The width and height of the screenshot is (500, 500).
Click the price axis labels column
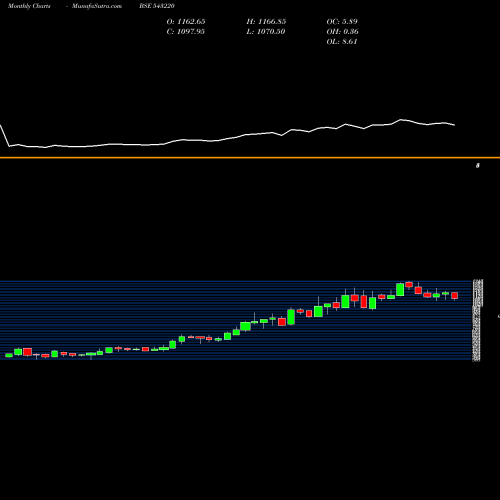pos(477,321)
